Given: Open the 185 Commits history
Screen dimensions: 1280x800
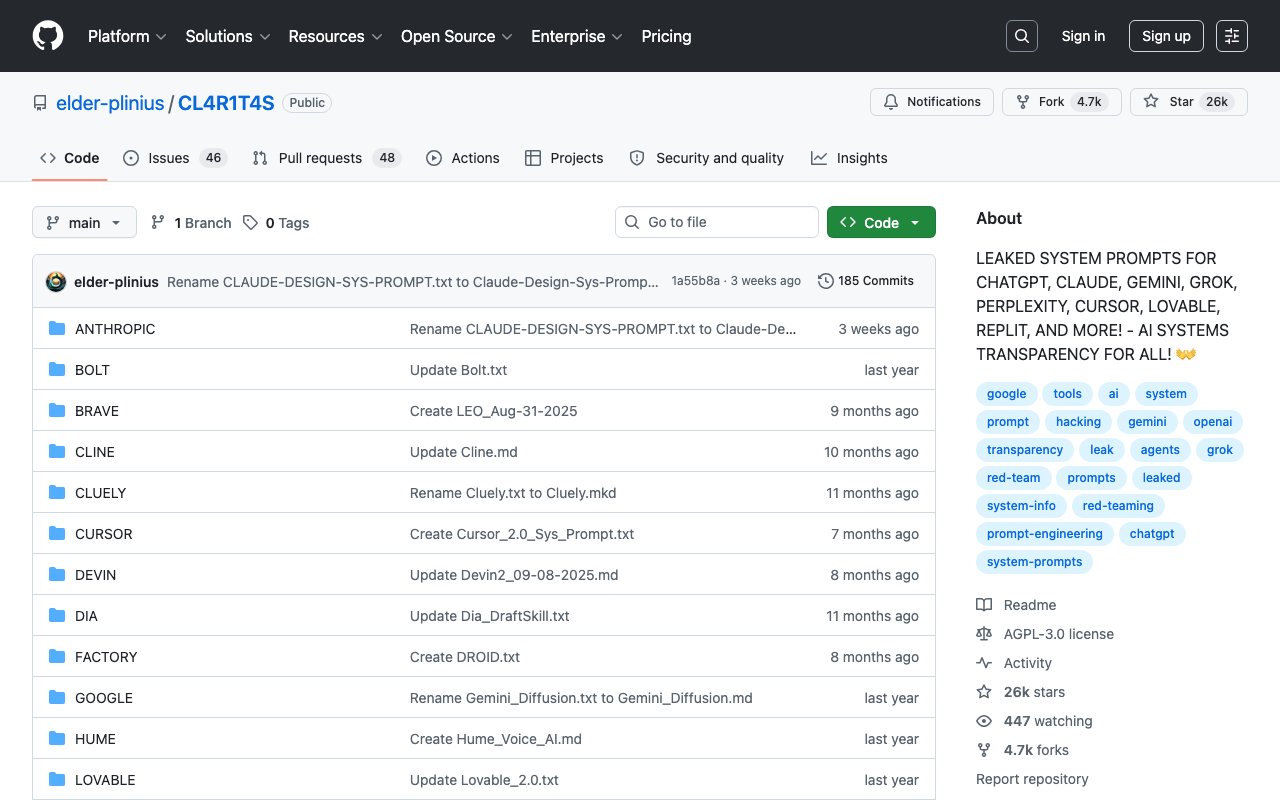Looking at the screenshot, I should pos(866,281).
